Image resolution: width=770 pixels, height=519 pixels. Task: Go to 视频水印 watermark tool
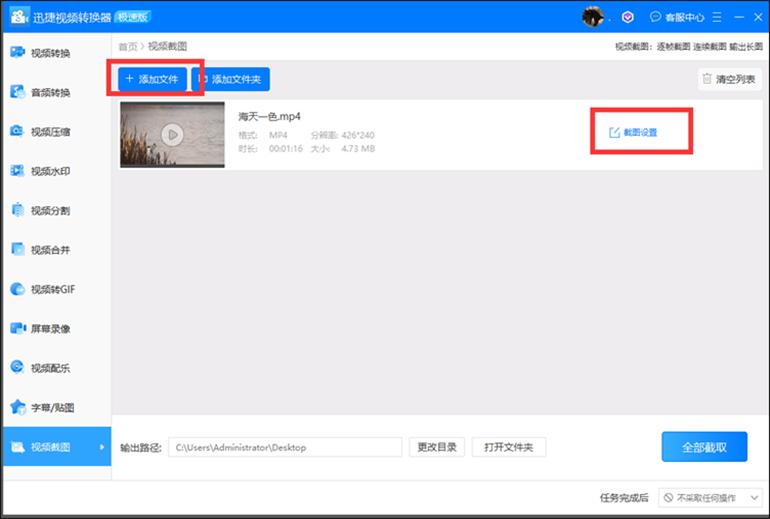pyautogui.click(x=50, y=171)
